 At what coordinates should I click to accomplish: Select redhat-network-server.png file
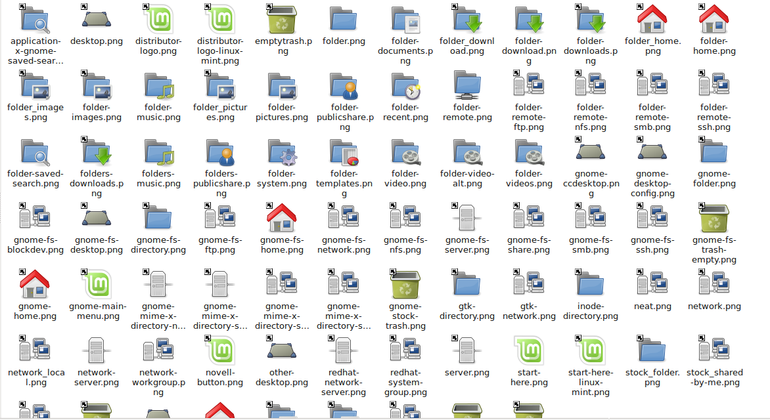[x=344, y=351]
